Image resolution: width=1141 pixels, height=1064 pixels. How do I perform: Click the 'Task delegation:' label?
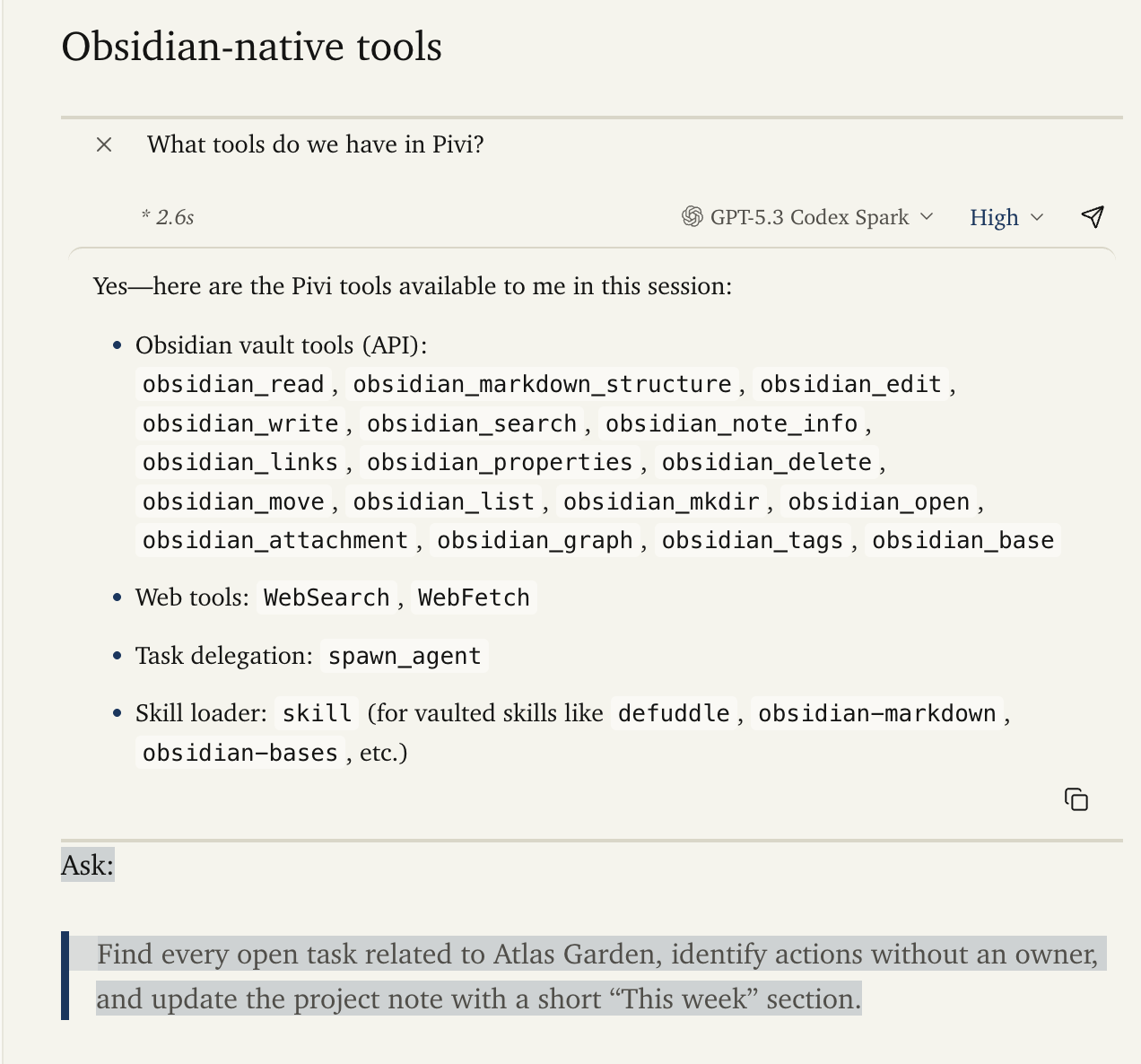point(224,656)
